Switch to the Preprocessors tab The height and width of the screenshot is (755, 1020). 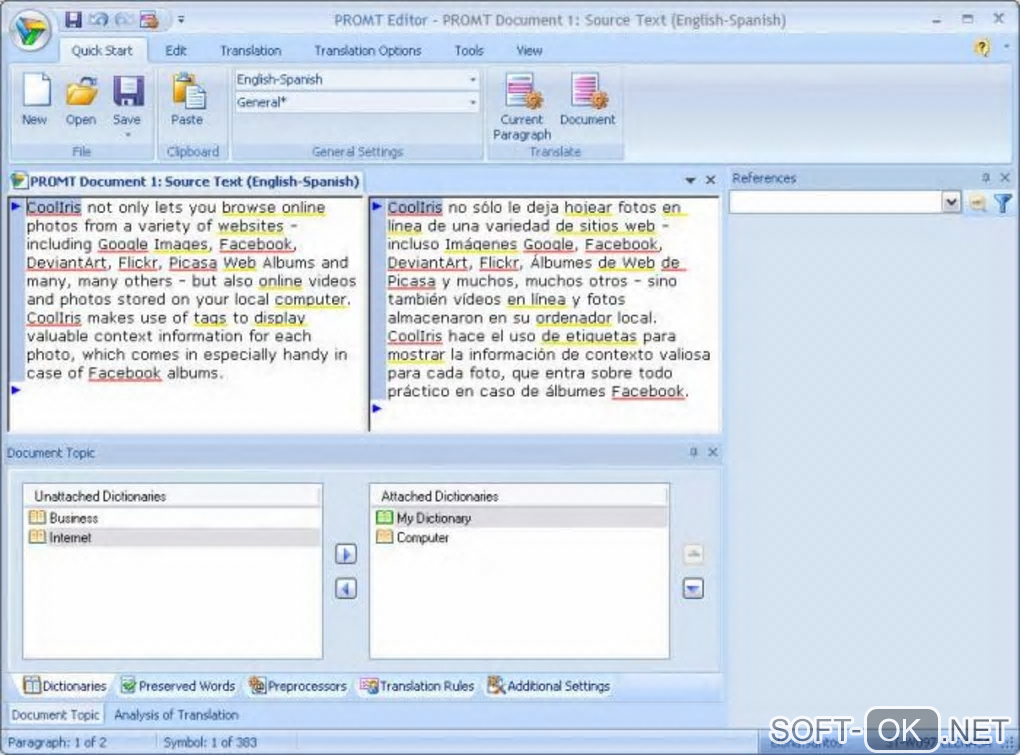coord(298,686)
